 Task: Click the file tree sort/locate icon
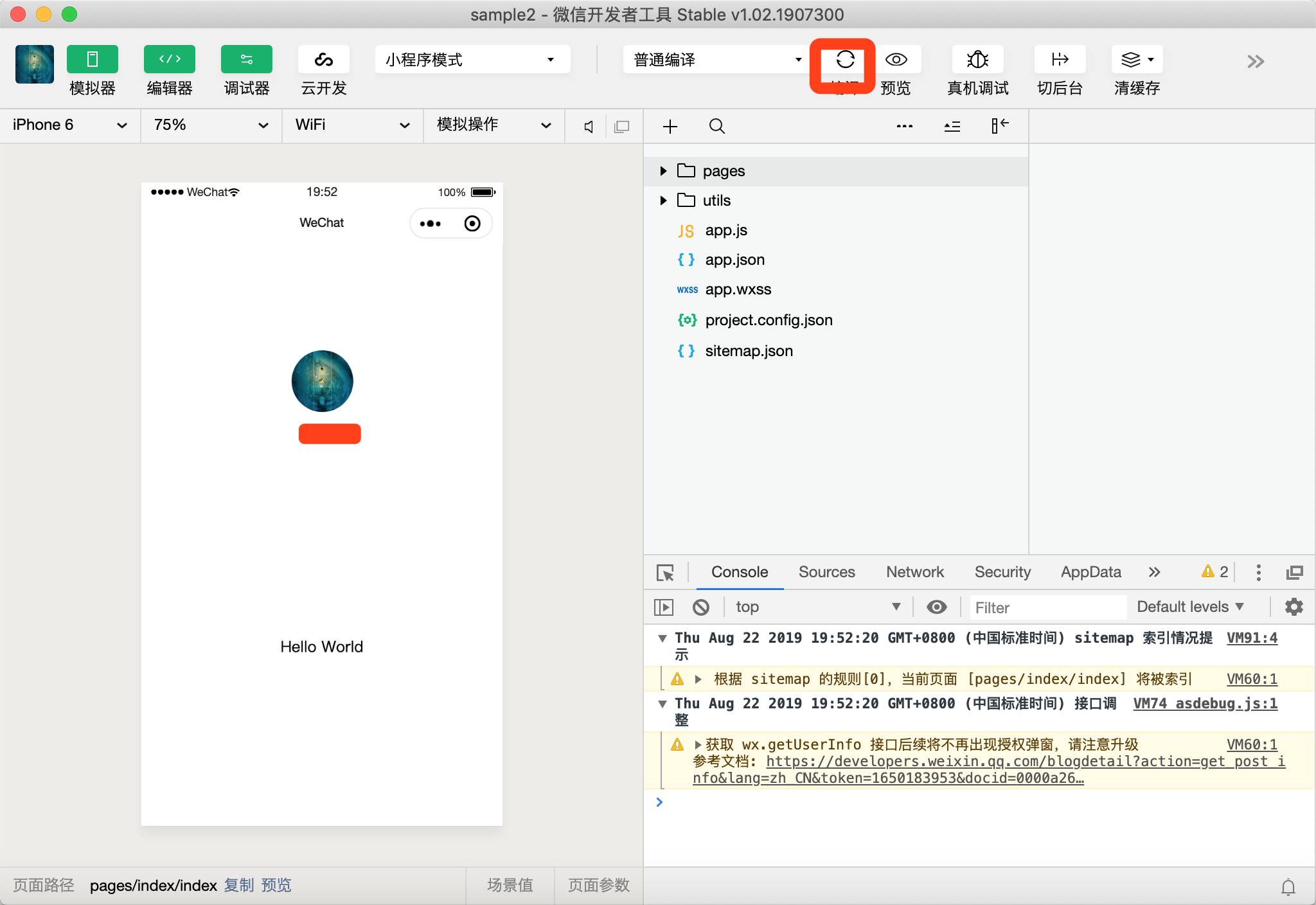tap(952, 126)
